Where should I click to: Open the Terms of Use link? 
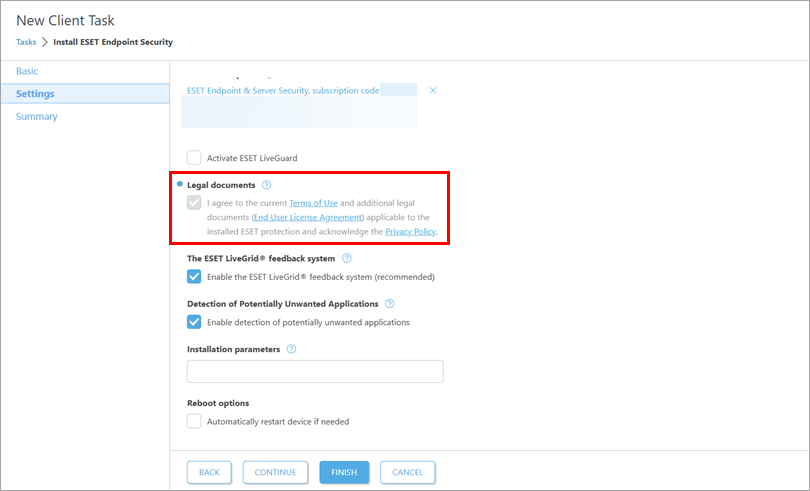[313, 203]
